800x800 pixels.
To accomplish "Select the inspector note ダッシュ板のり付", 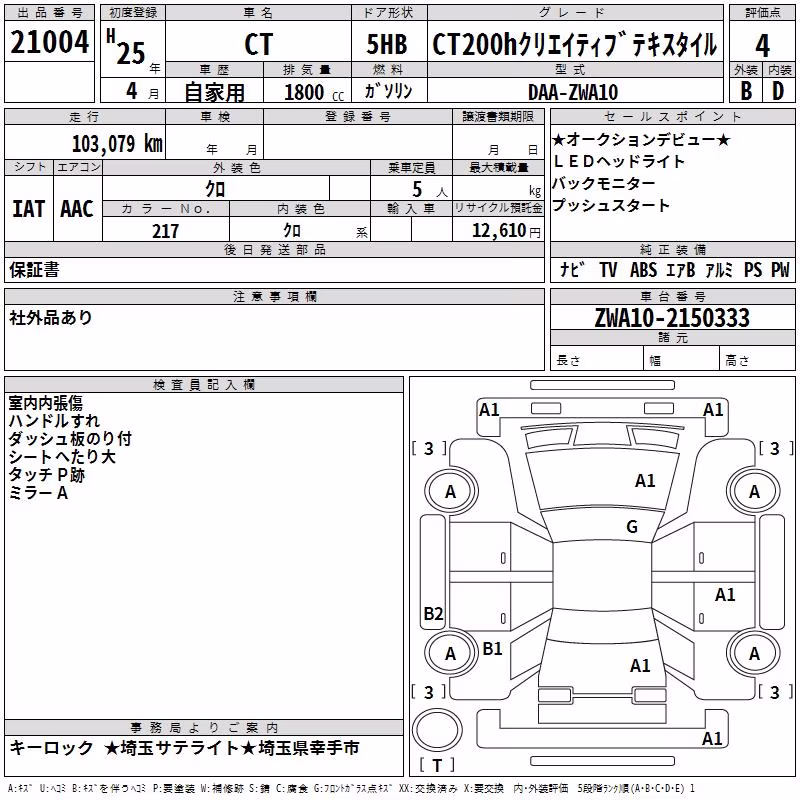I will click(x=70, y=439).
